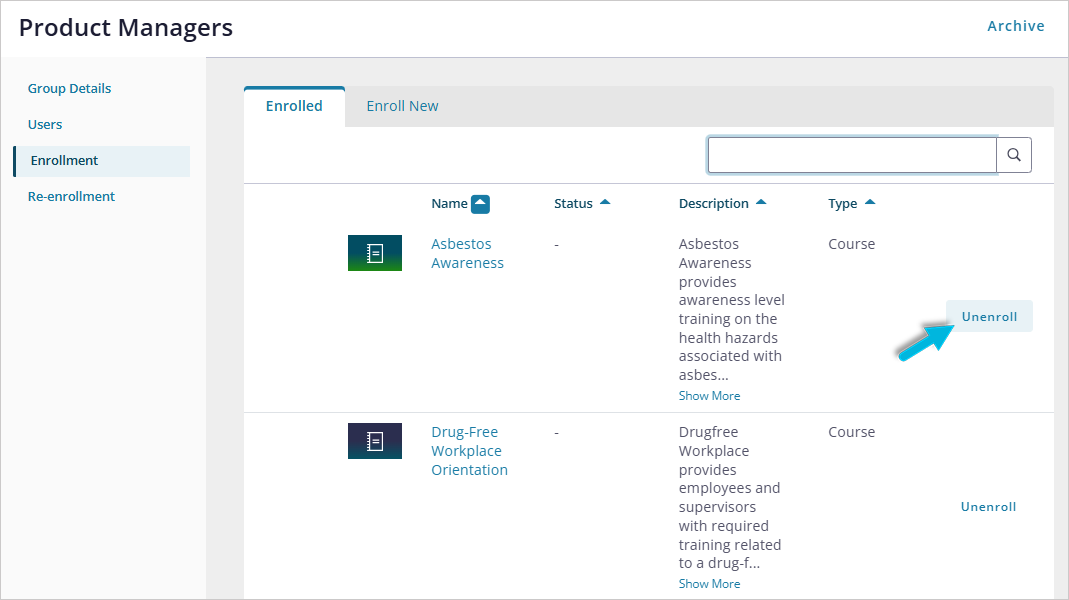Expand Show More for Asbestos Awareness description
Image resolution: width=1069 pixels, height=600 pixels.
pyautogui.click(x=709, y=396)
